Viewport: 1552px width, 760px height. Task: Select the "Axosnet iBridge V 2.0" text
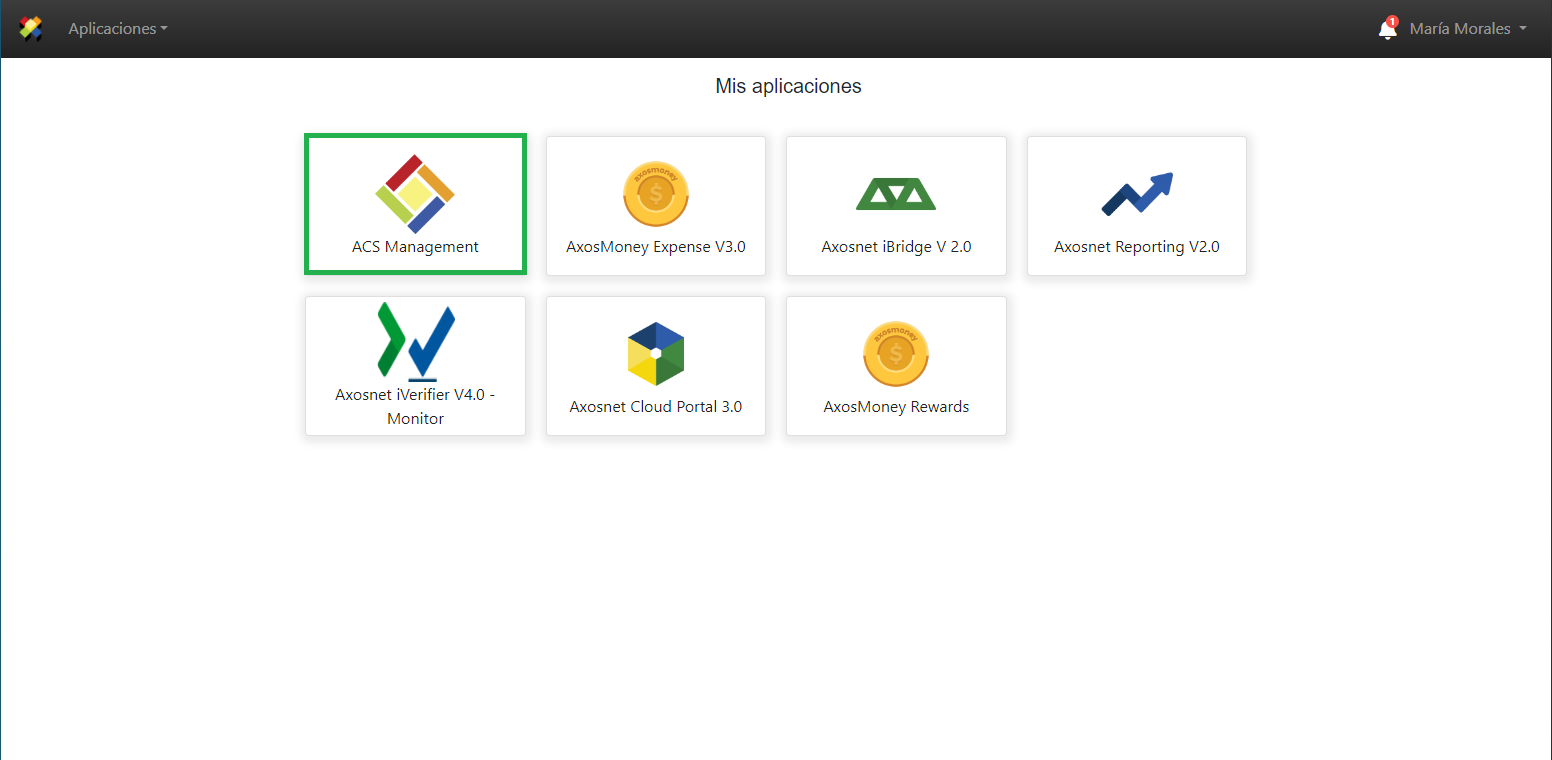point(896,247)
